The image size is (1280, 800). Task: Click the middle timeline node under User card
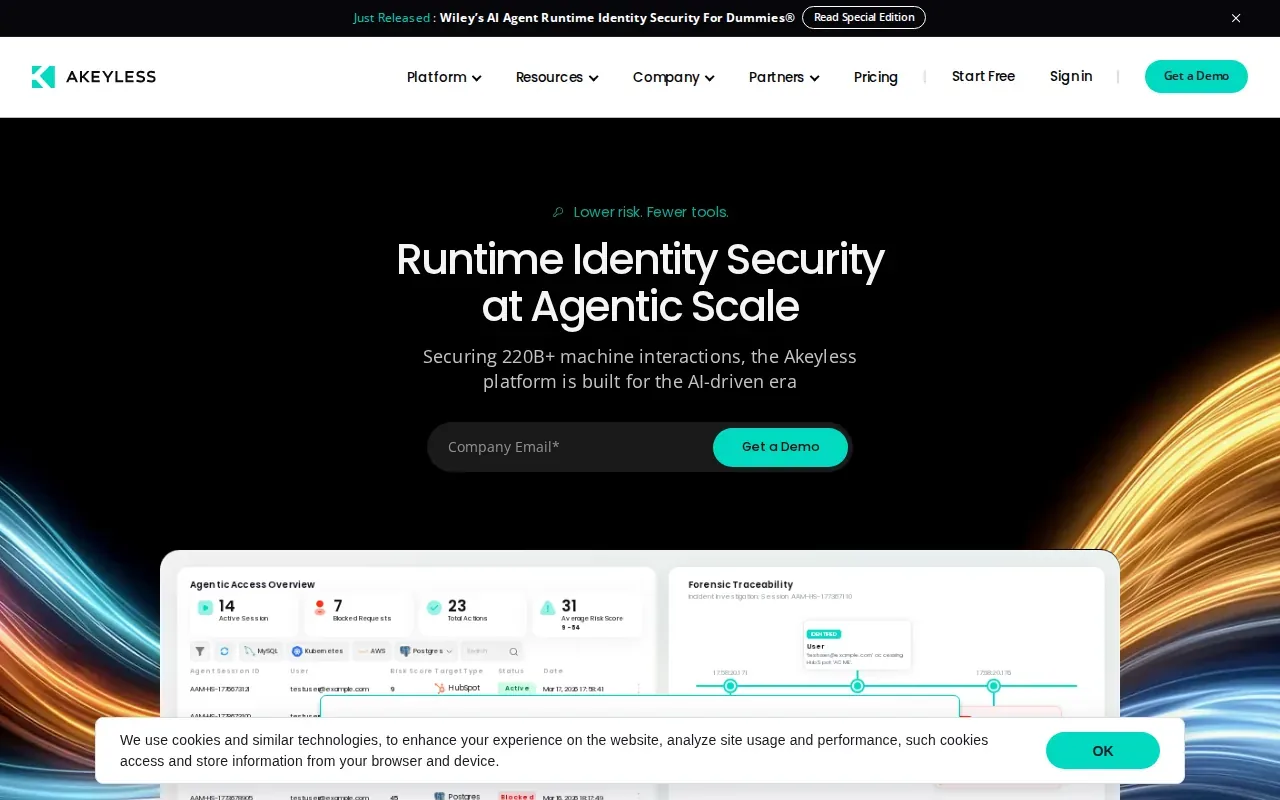coord(857,686)
